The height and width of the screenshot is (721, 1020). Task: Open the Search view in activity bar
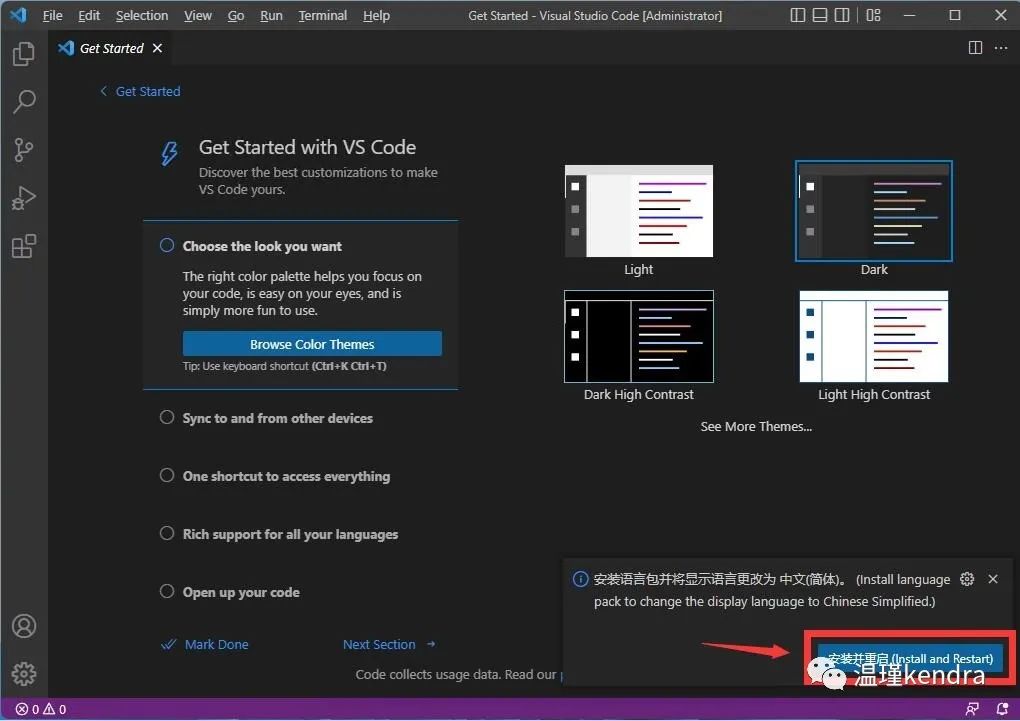tap(24, 102)
